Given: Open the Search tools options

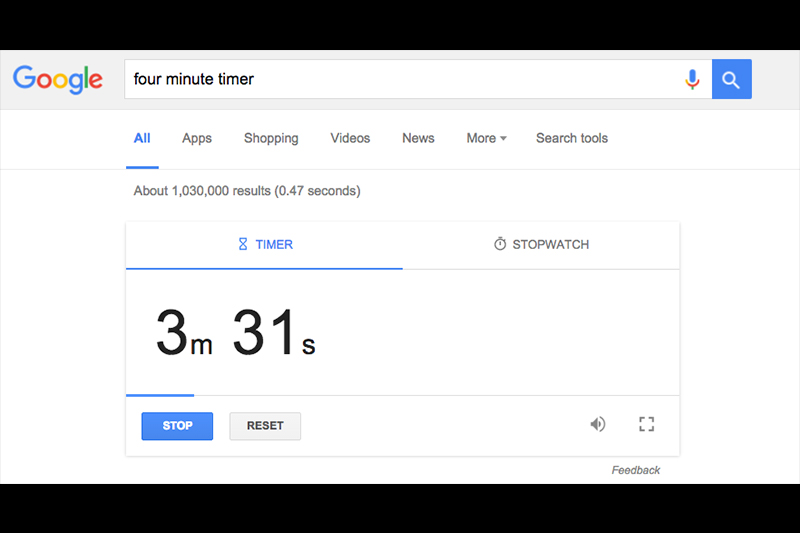Looking at the screenshot, I should 572,138.
